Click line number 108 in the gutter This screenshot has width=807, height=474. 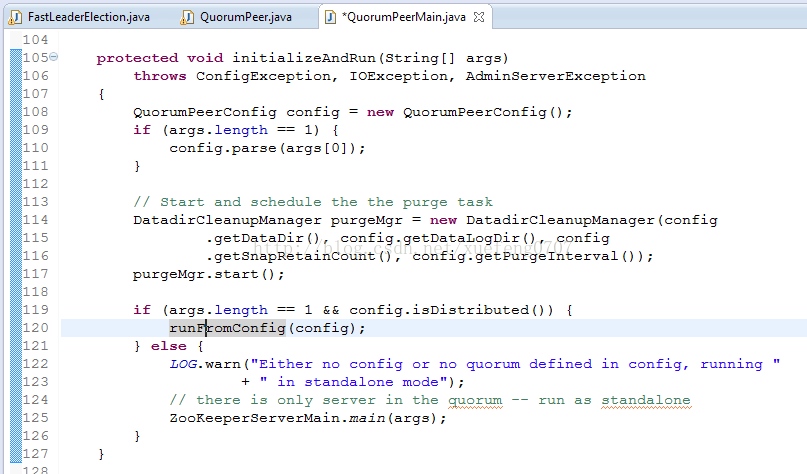click(x=36, y=112)
